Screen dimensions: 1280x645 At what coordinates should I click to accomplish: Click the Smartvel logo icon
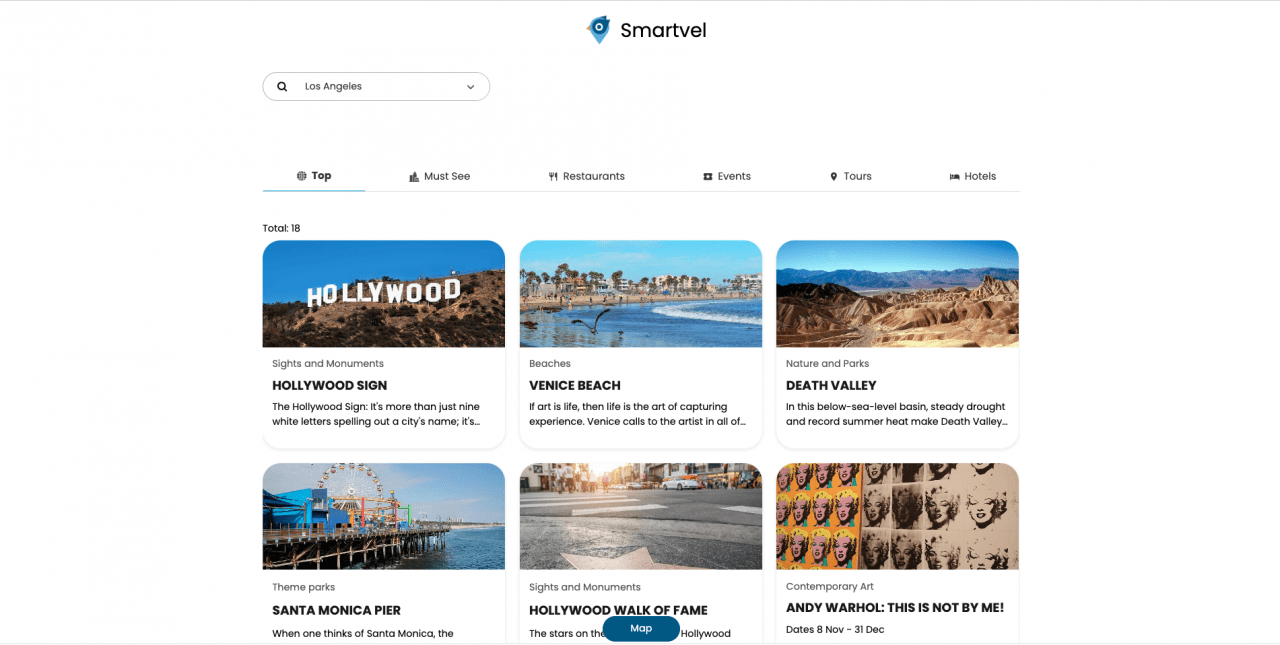(598, 30)
